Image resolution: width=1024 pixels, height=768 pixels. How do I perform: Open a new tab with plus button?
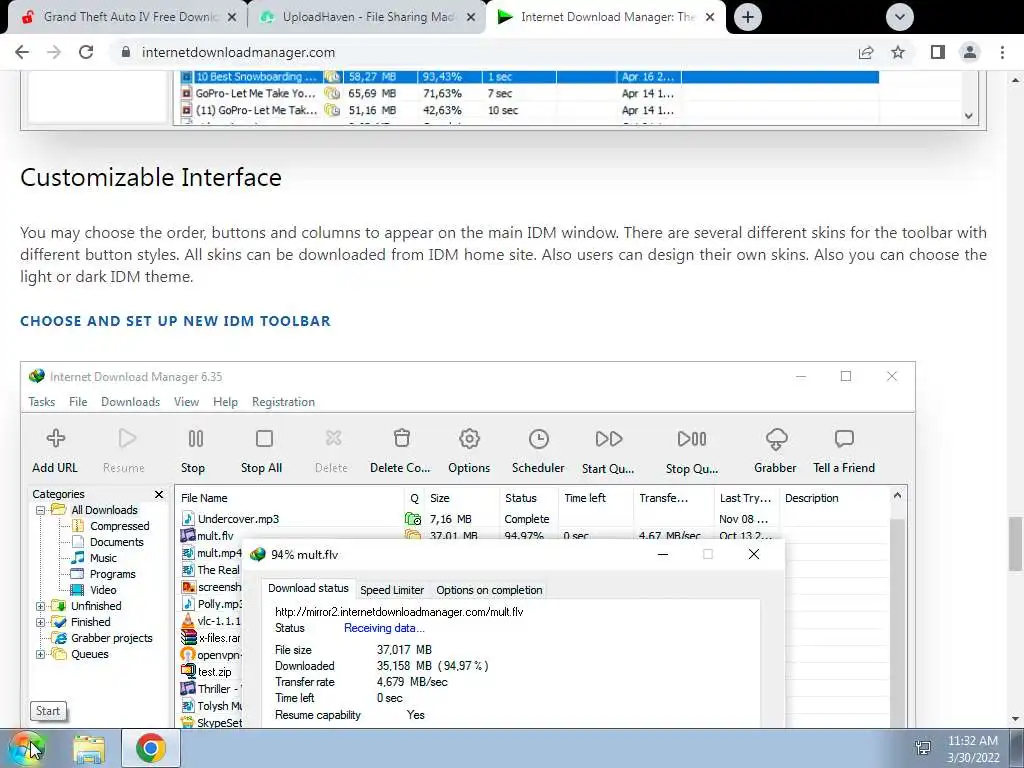click(x=748, y=17)
